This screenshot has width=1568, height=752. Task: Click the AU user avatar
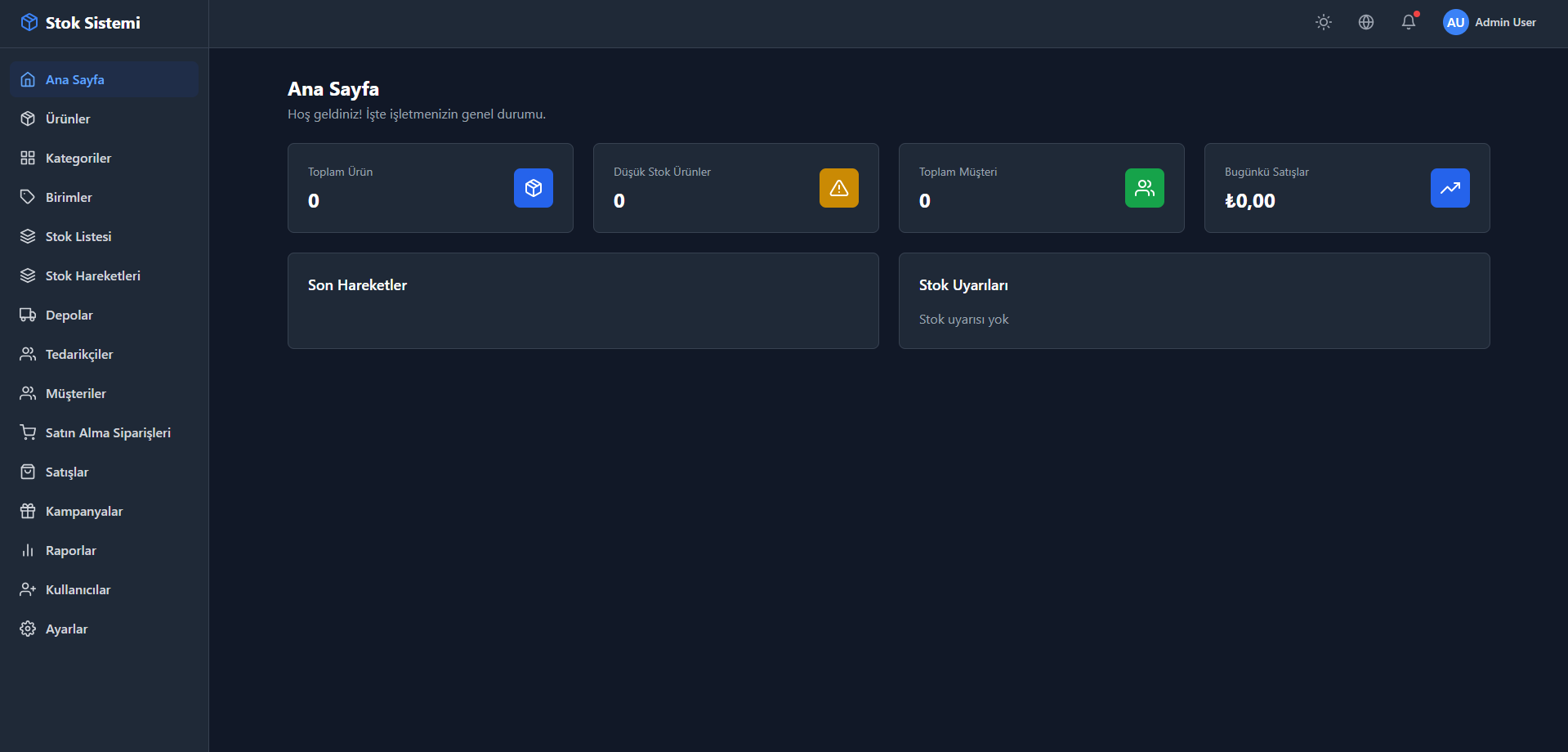coord(1455,22)
